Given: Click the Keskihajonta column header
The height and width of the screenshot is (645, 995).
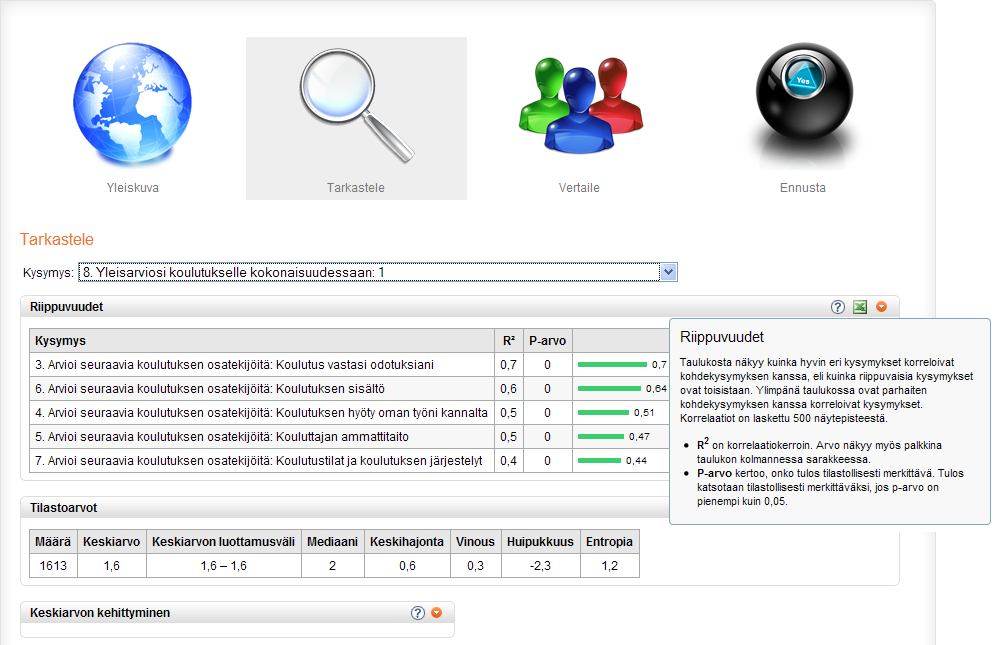Looking at the screenshot, I should pos(407,542).
